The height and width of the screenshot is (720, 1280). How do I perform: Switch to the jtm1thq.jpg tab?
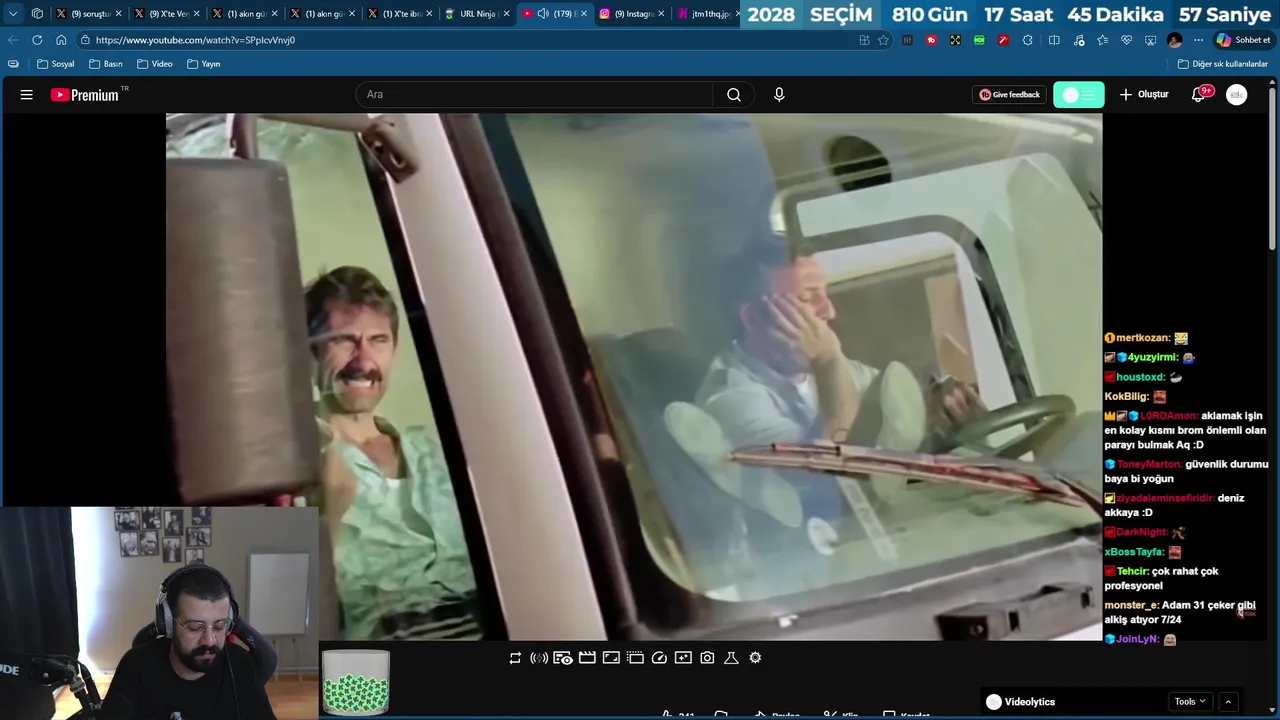(x=704, y=14)
